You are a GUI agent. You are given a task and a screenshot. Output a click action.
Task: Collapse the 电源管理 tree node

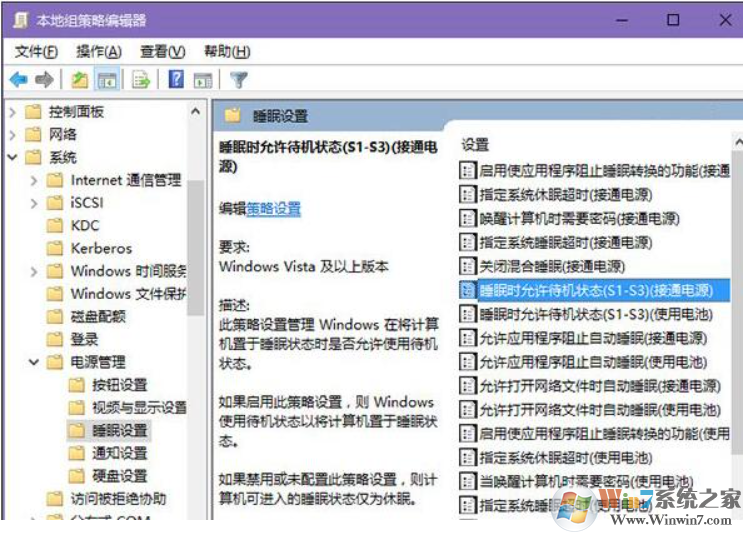coord(34,362)
